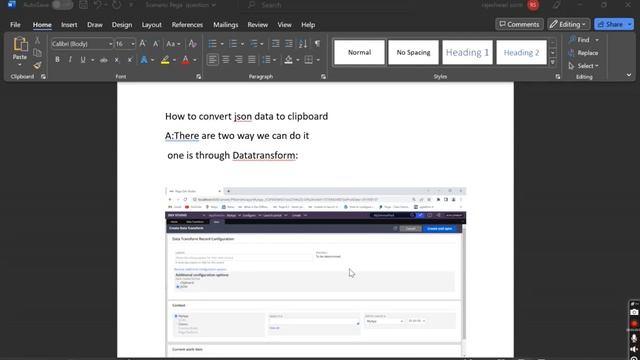Toggle Underline formatting
Screen dimensions: 640x360
pos(83,60)
